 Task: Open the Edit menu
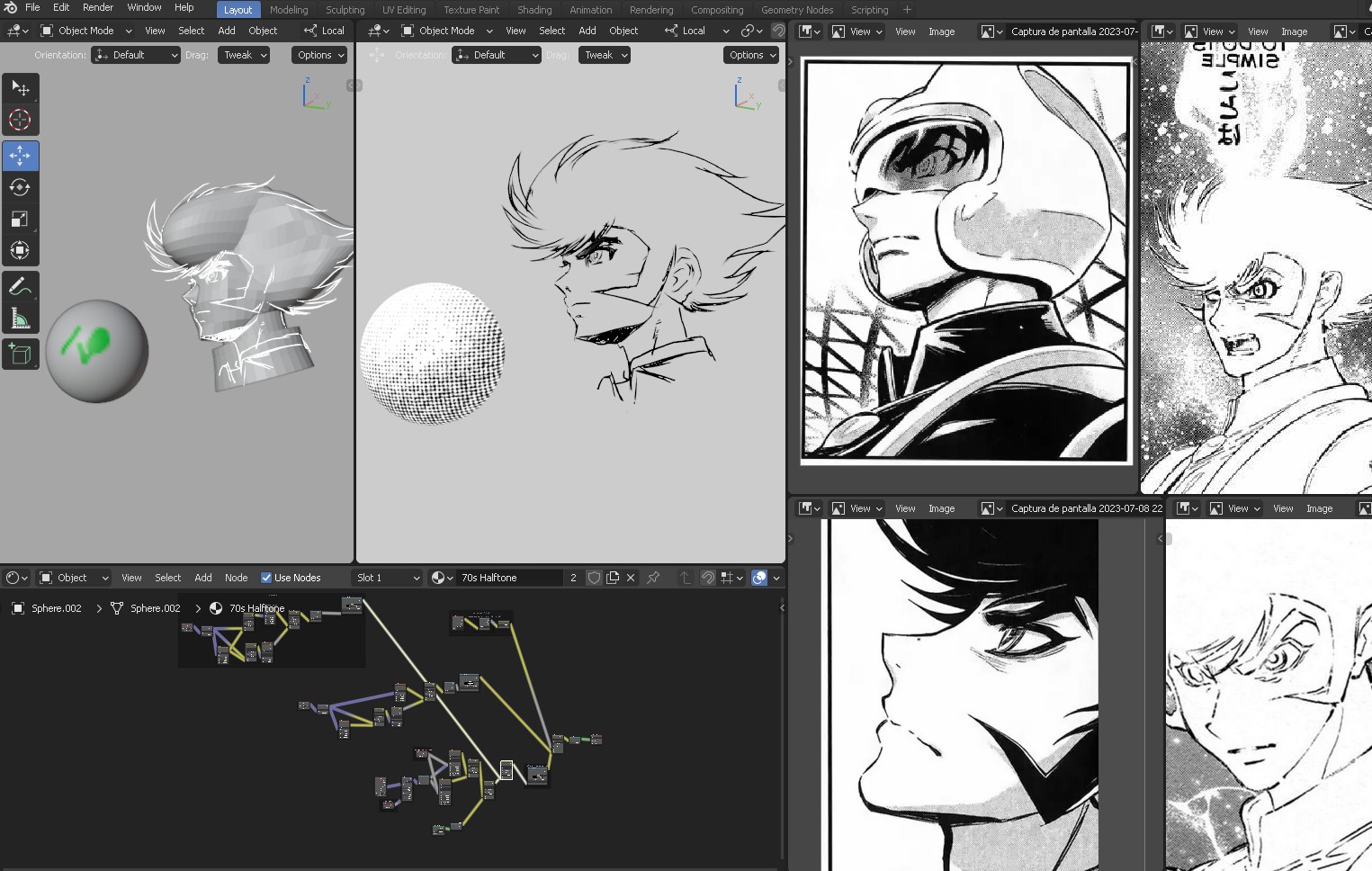(61, 7)
